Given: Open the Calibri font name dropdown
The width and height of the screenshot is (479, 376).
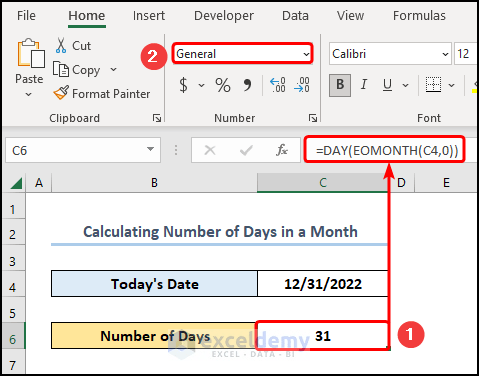Looking at the screenshot, I should 445,54.
